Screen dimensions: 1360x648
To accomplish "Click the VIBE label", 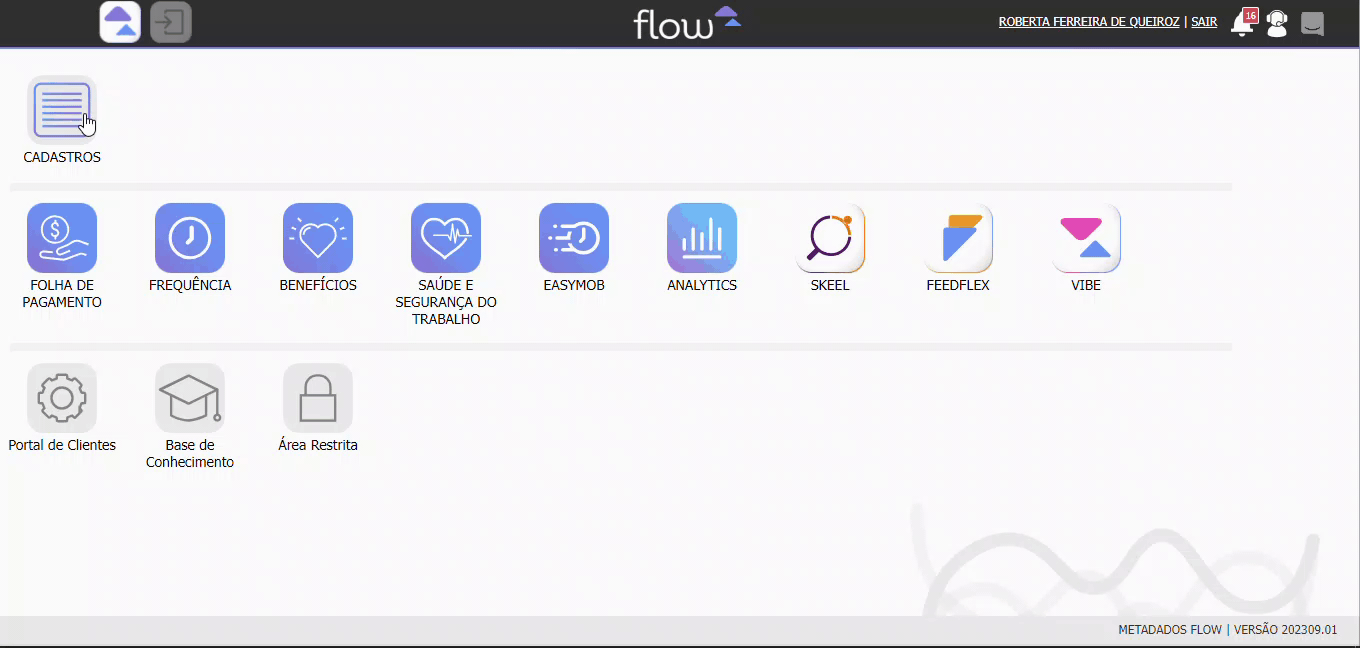I will tap(1086, 285).
